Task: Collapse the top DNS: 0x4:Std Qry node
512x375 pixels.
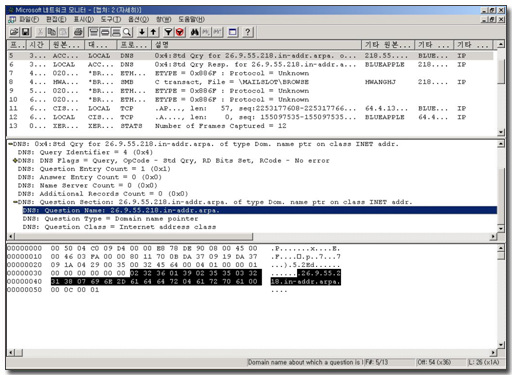Action: [x=11, y=144]
